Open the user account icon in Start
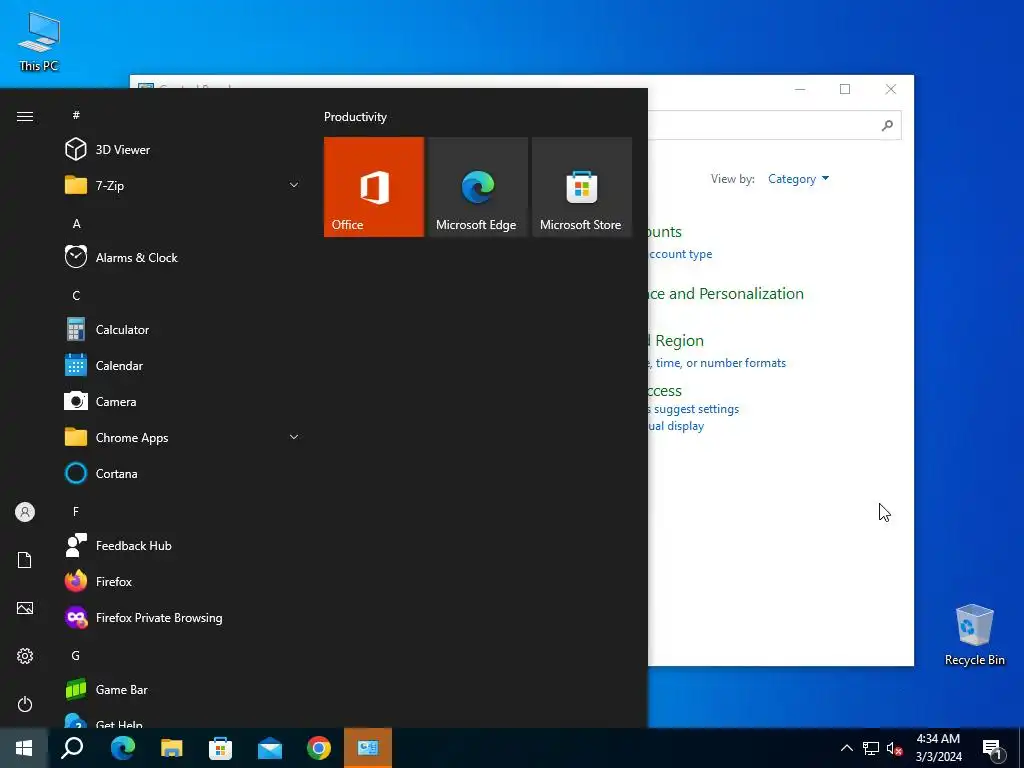Image resolution: width=1024 pixels, height=768 pixels. (x=25, y=512)
